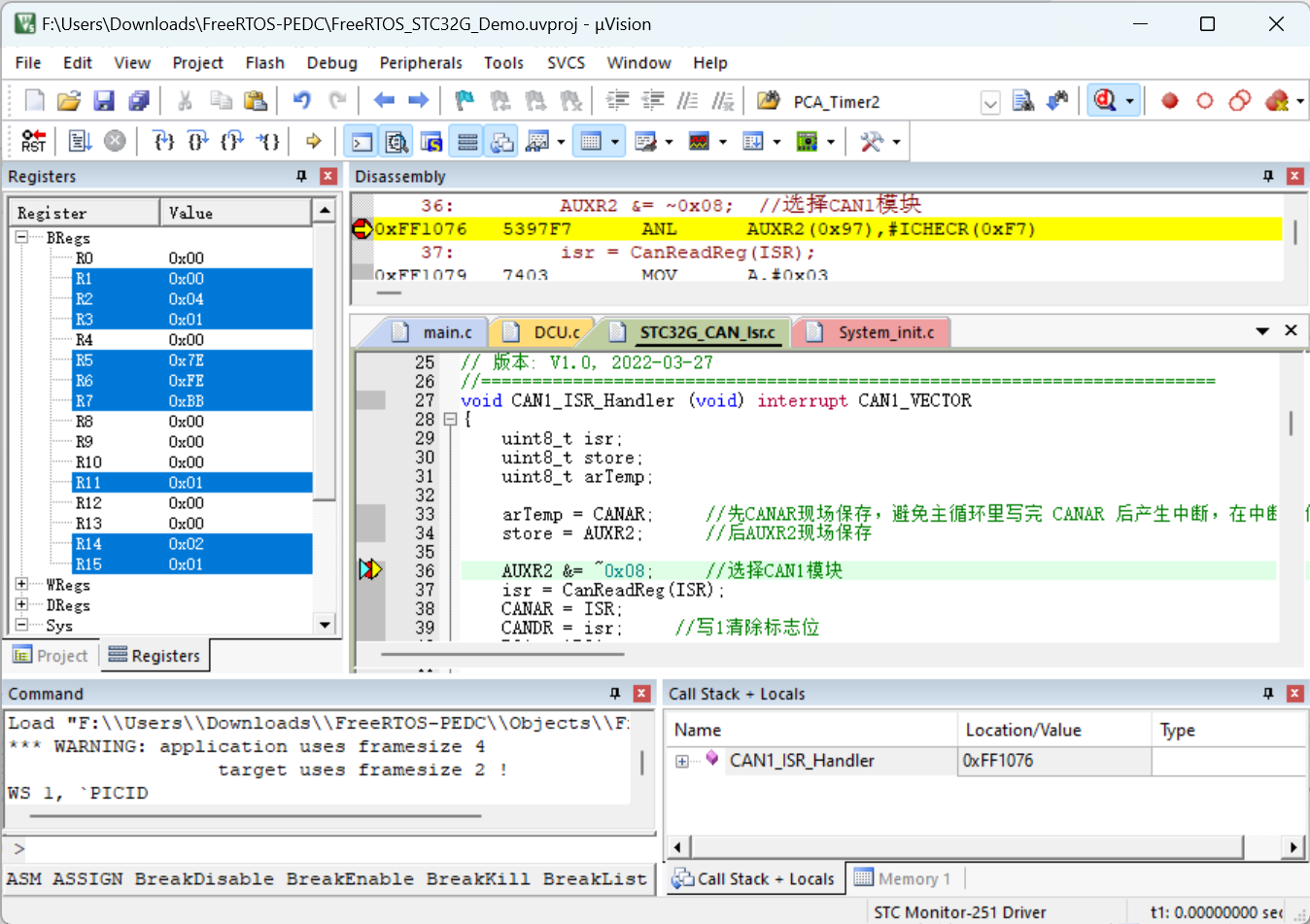The image size is (1310, 924).
Task: Expand CAN1_ISR_Handler in Call Stack
Action: point(682,761)
